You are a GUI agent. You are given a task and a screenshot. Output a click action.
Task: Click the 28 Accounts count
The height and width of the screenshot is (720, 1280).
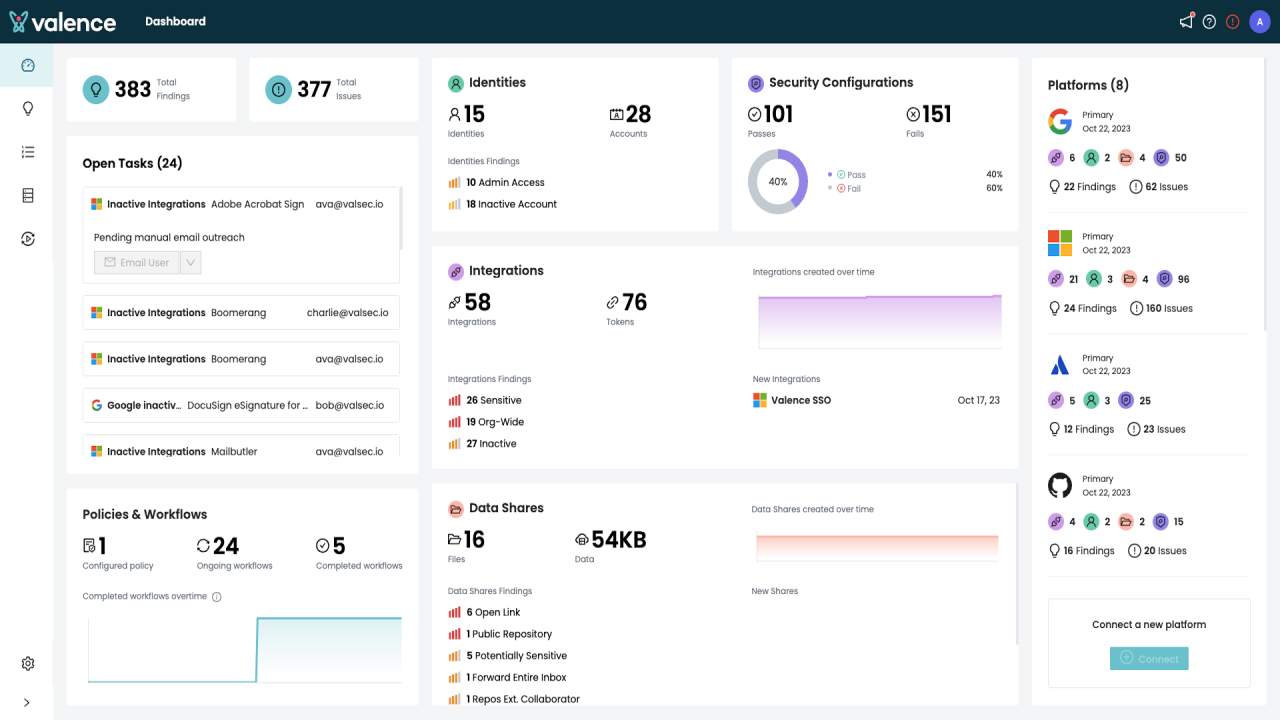(x=631, y=114)
